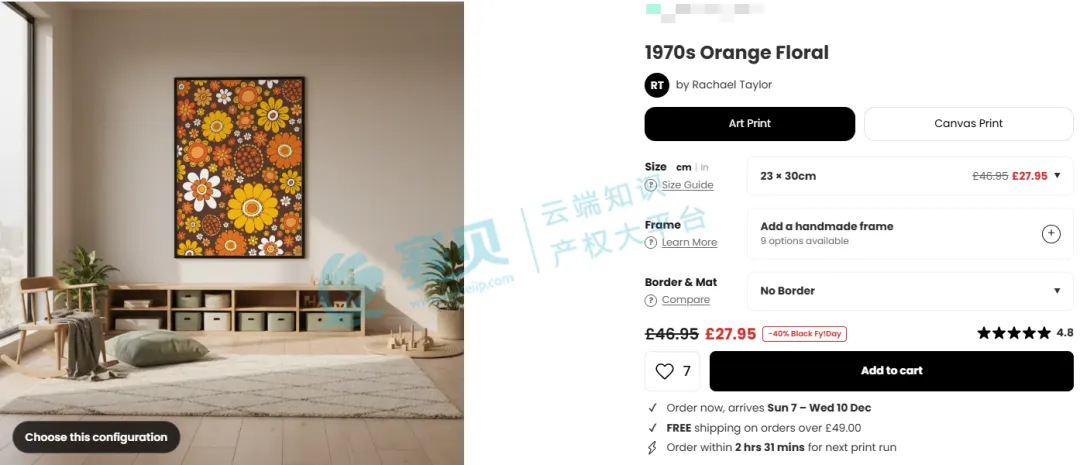Open the Size Guide link
The height and width of the screenshot is (465, 1080).
[687, 185]
